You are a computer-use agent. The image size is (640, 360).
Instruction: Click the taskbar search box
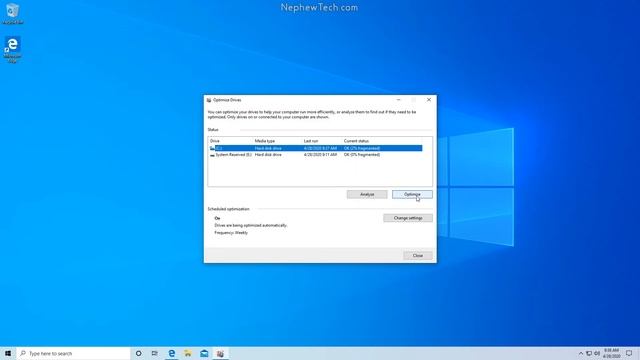click(x=73, y=353)
